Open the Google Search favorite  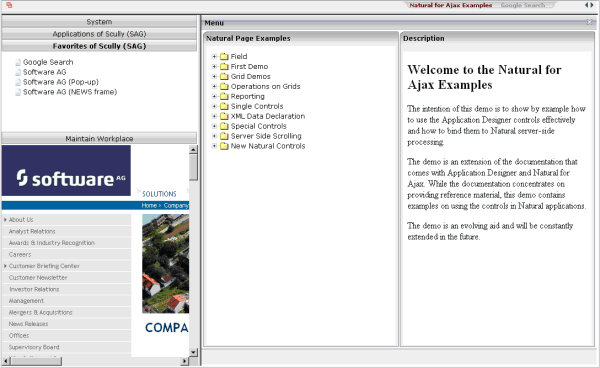point(48,62)
